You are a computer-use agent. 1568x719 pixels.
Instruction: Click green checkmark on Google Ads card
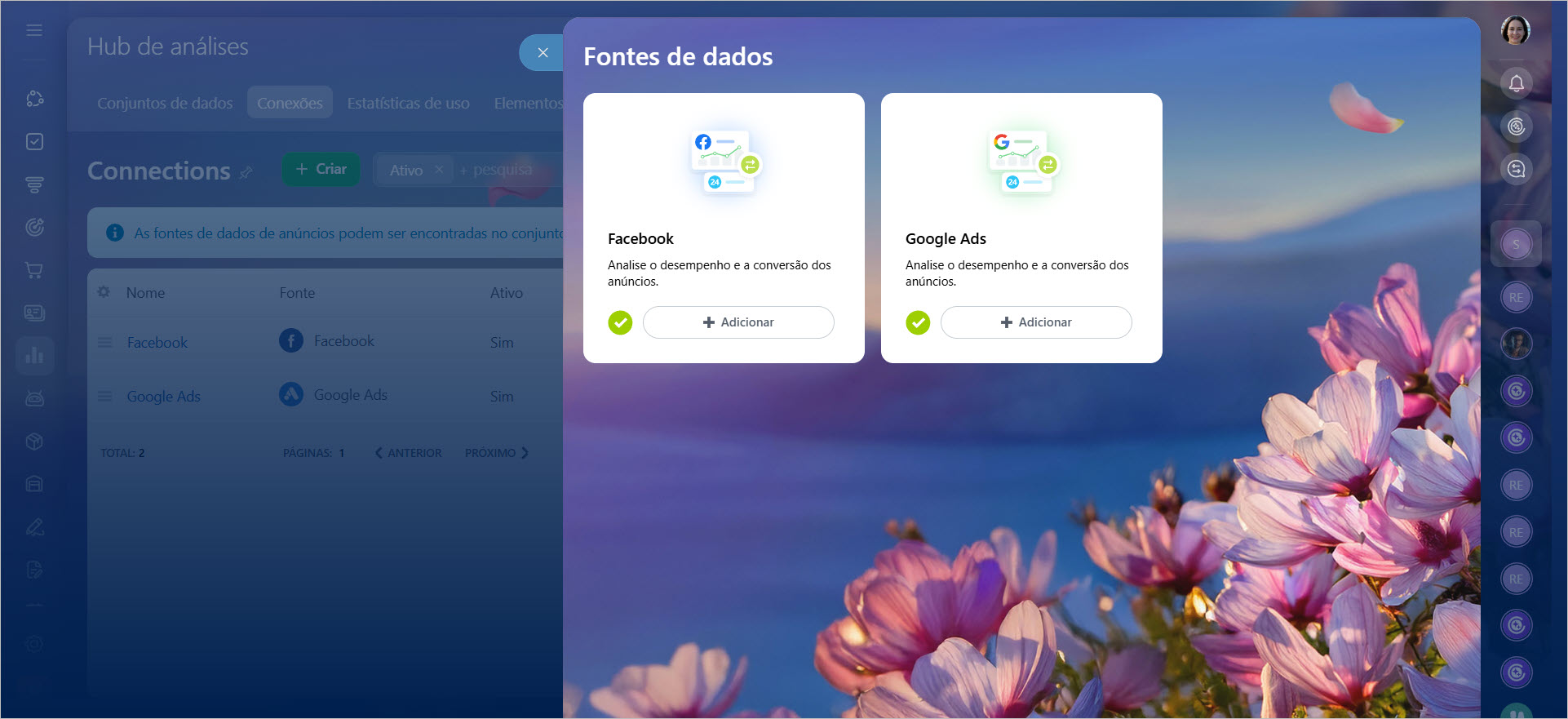[918, 322]
